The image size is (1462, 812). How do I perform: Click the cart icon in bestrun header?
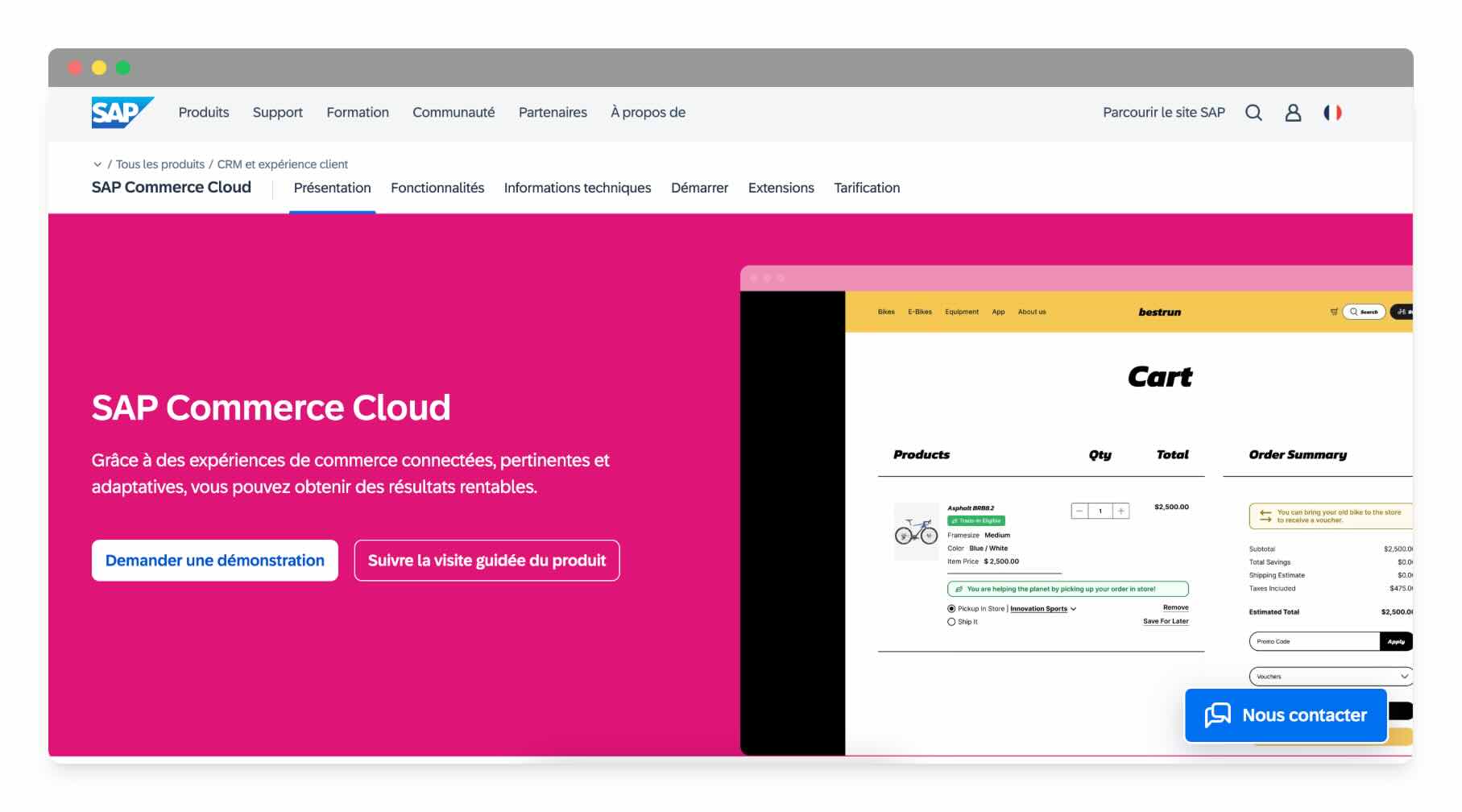(x=1334, y=312)
